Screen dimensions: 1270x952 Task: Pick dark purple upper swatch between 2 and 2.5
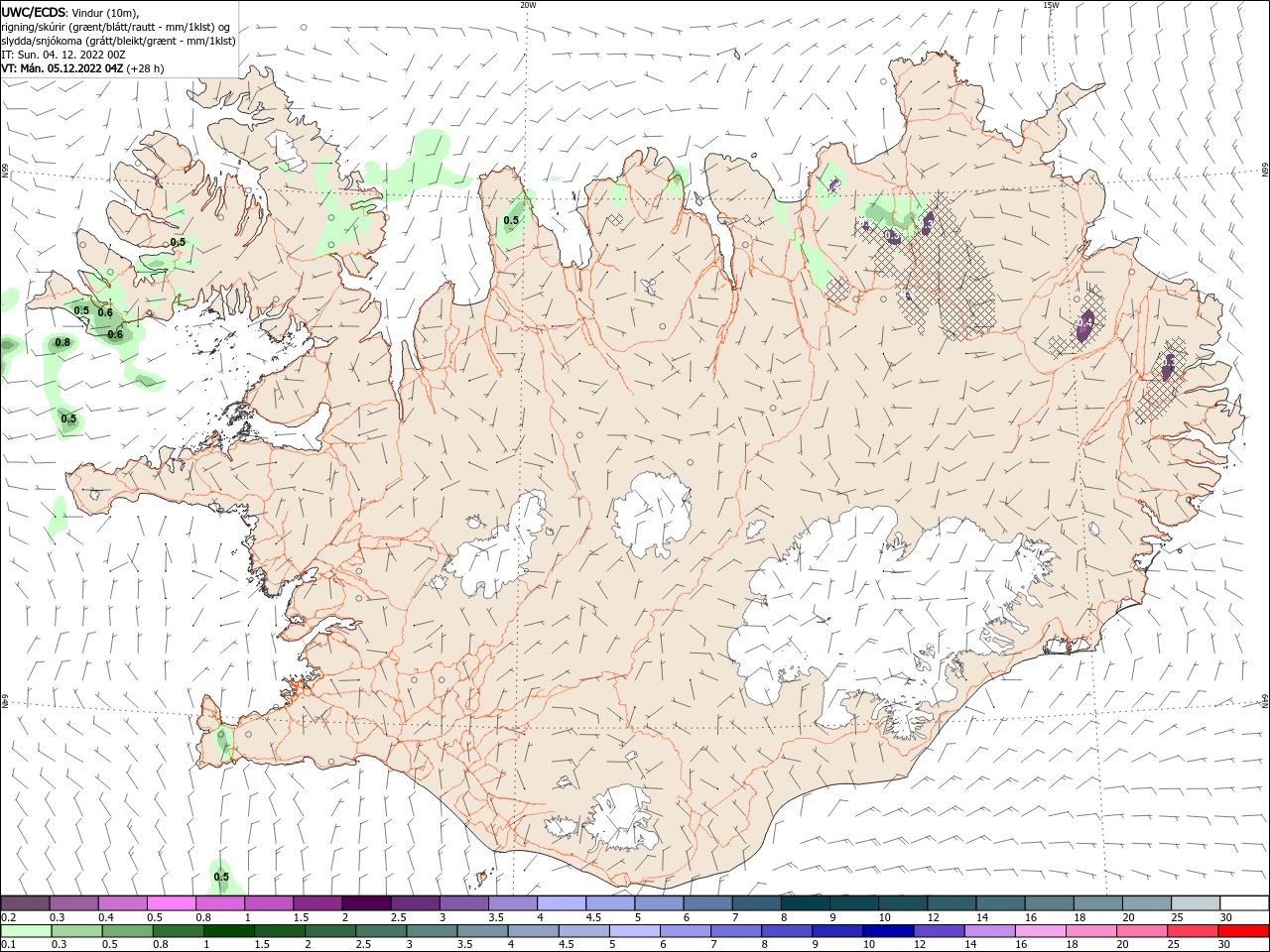point(366,903)
